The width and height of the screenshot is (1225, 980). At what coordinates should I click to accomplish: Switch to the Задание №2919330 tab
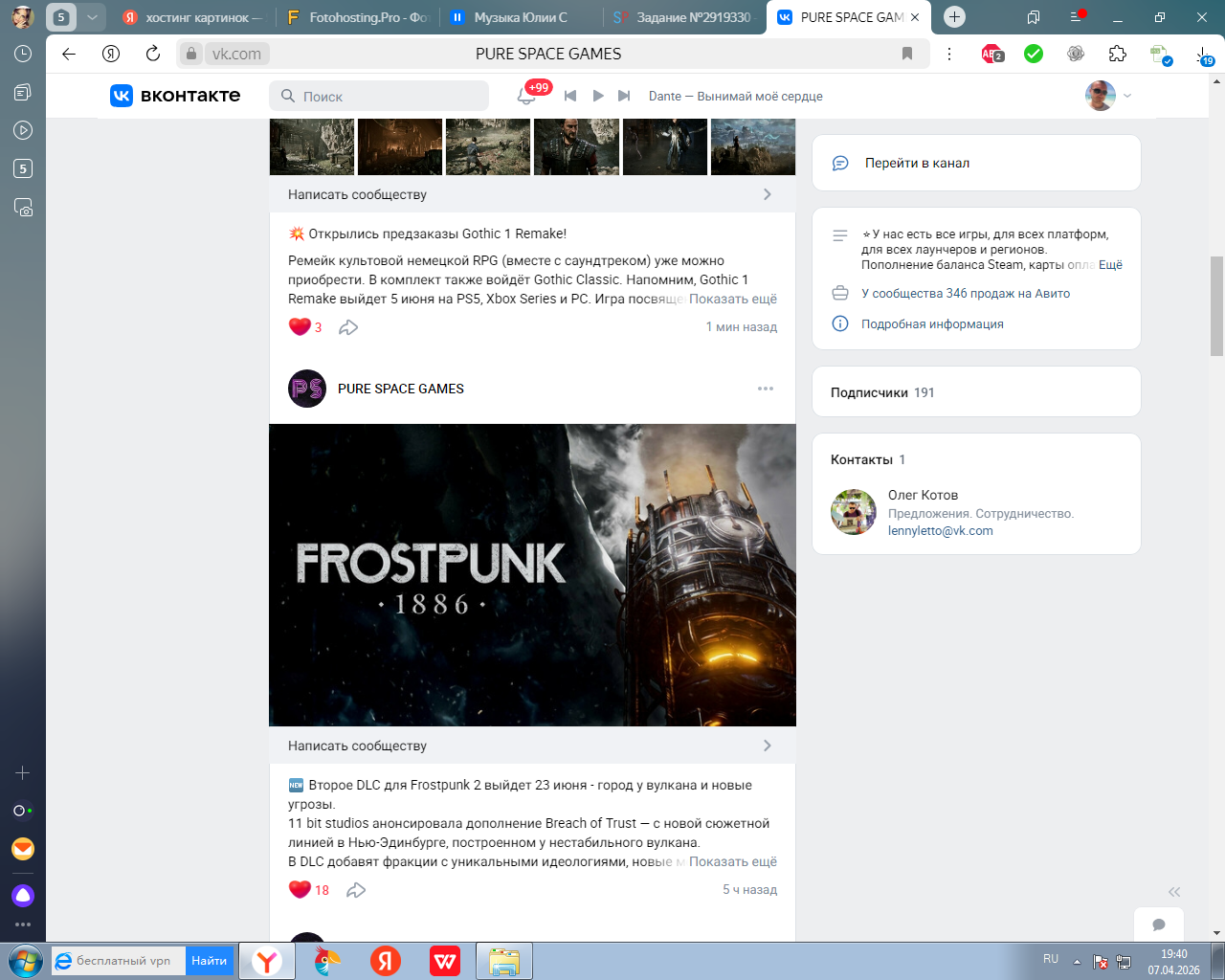click(685, 17)
